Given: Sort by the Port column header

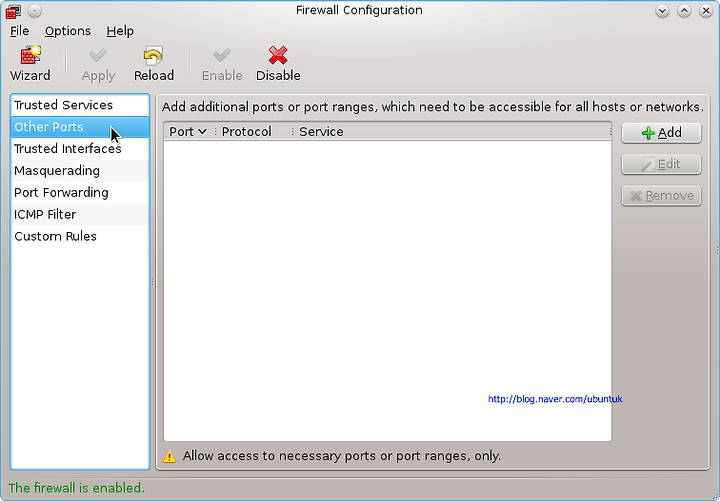Looking at the screenshot, I should 188,132.
